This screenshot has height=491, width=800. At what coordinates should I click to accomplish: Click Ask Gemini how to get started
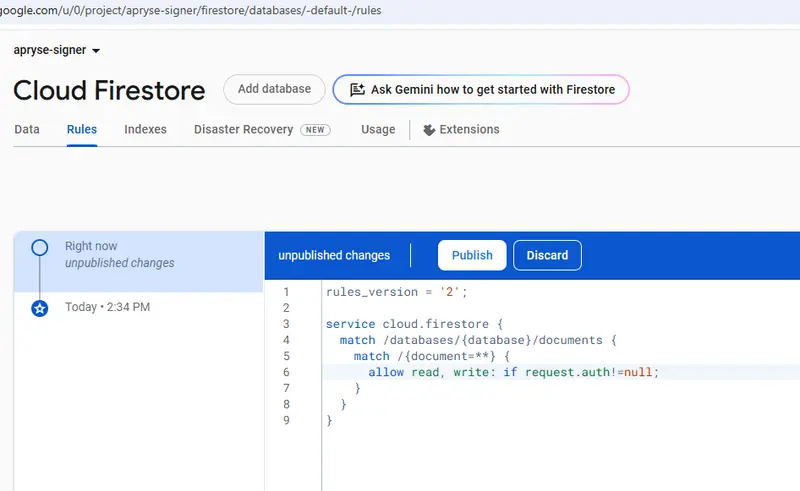[481, 89]
